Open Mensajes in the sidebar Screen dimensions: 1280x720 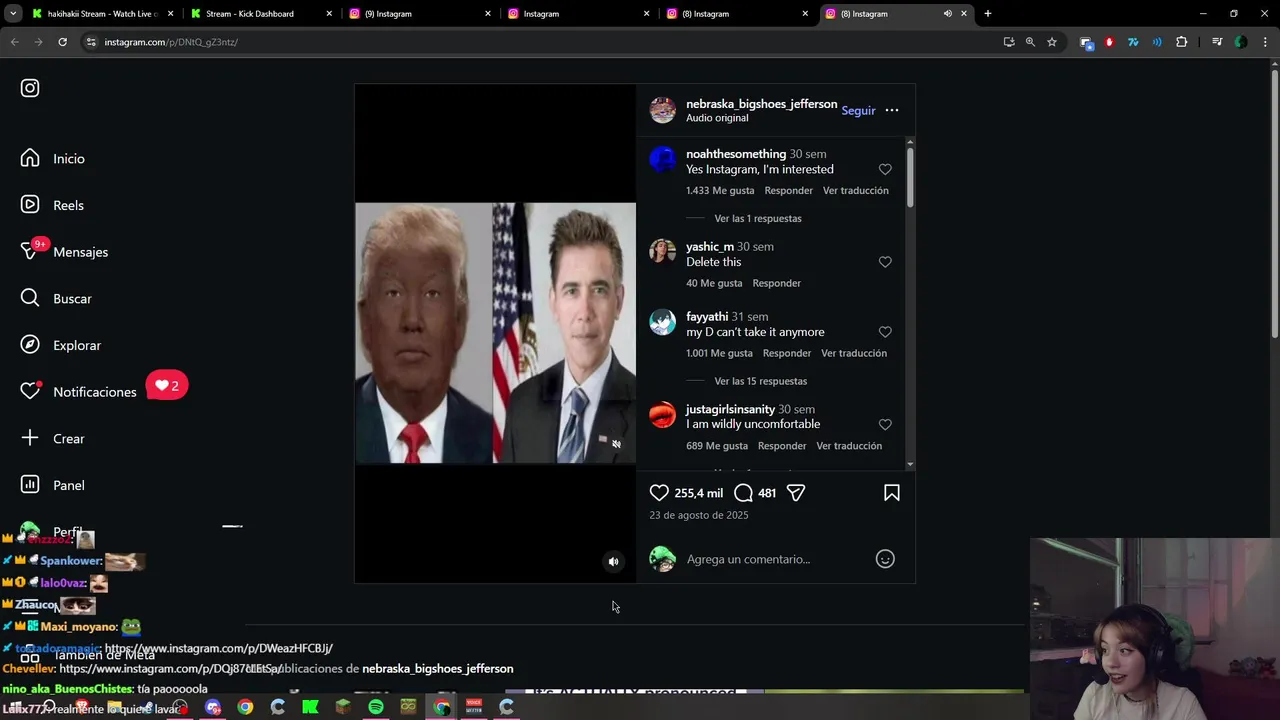click(65, 252)
